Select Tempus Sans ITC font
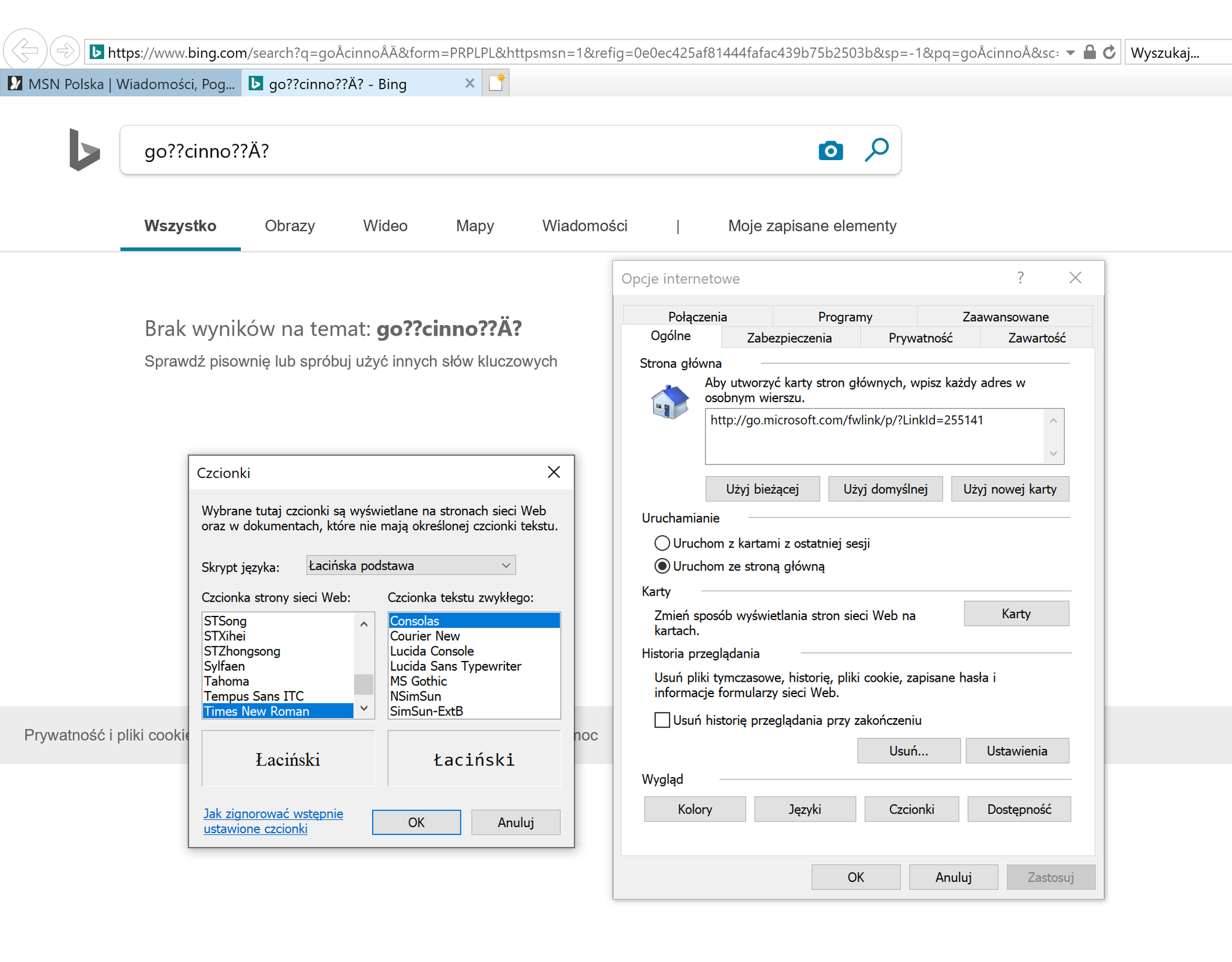Screen dimensions: 1232x962 point(278,696)
